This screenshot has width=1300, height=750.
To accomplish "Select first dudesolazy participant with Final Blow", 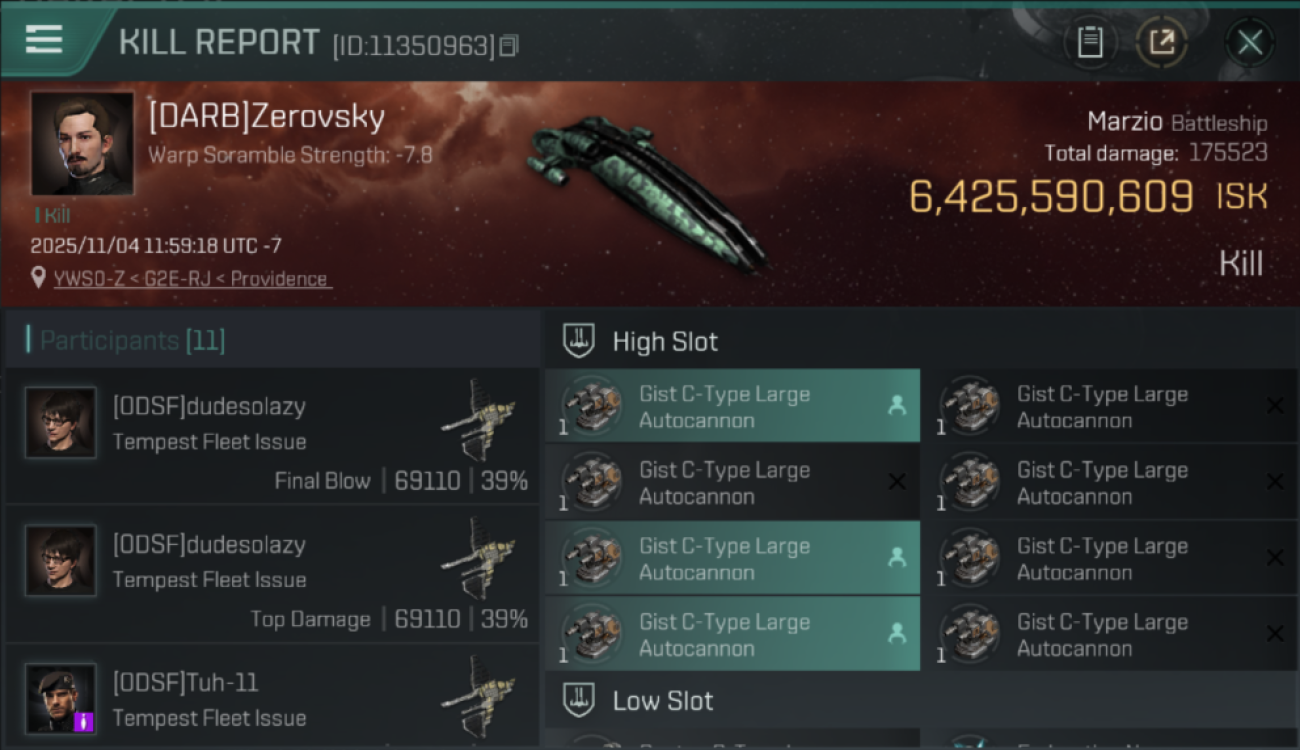I will pyautogui.click(x=272, y=436).
